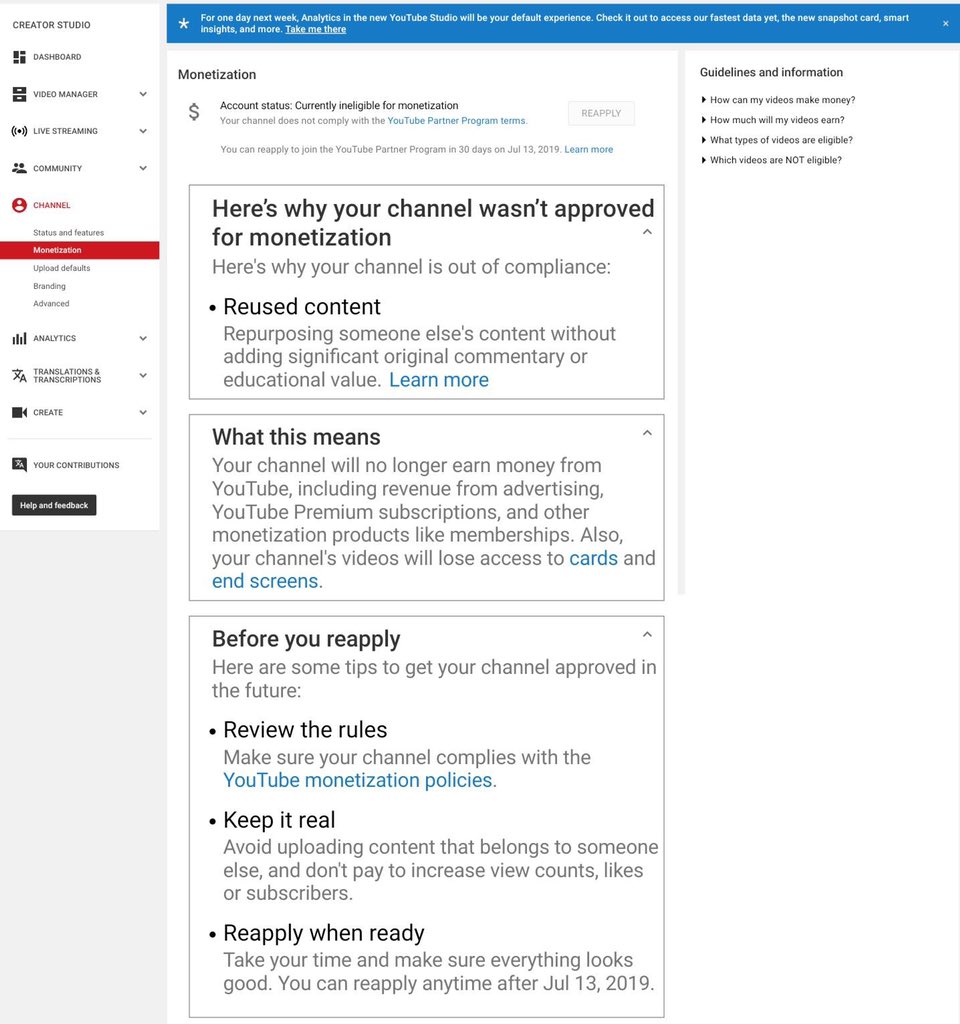Click the Monetization page heading
The height and width of the screenshot is (1024, 960).
pyautogui.click(x=217, y=74)
